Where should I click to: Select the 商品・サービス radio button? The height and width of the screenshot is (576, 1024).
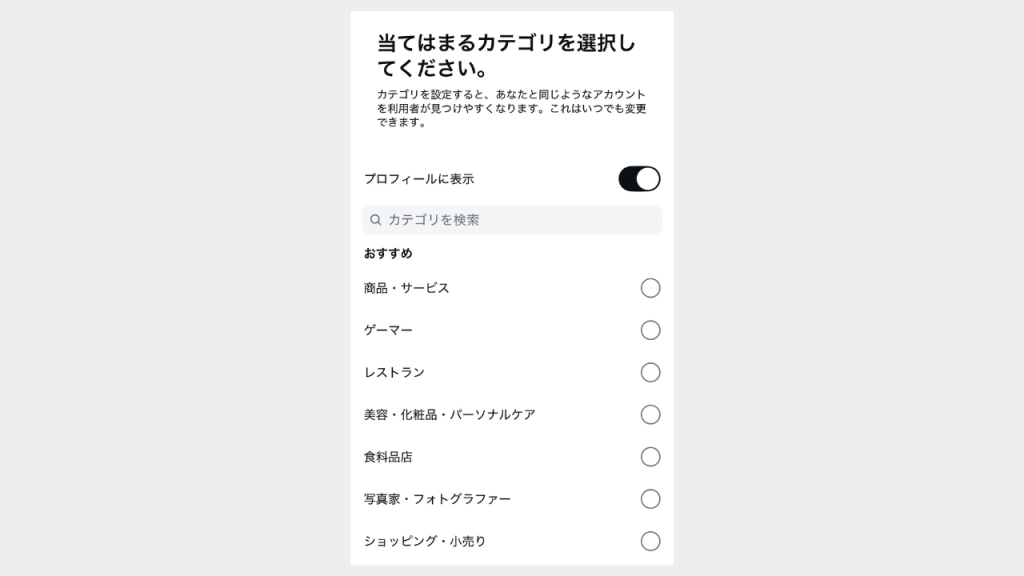click(x=650, y=288)
